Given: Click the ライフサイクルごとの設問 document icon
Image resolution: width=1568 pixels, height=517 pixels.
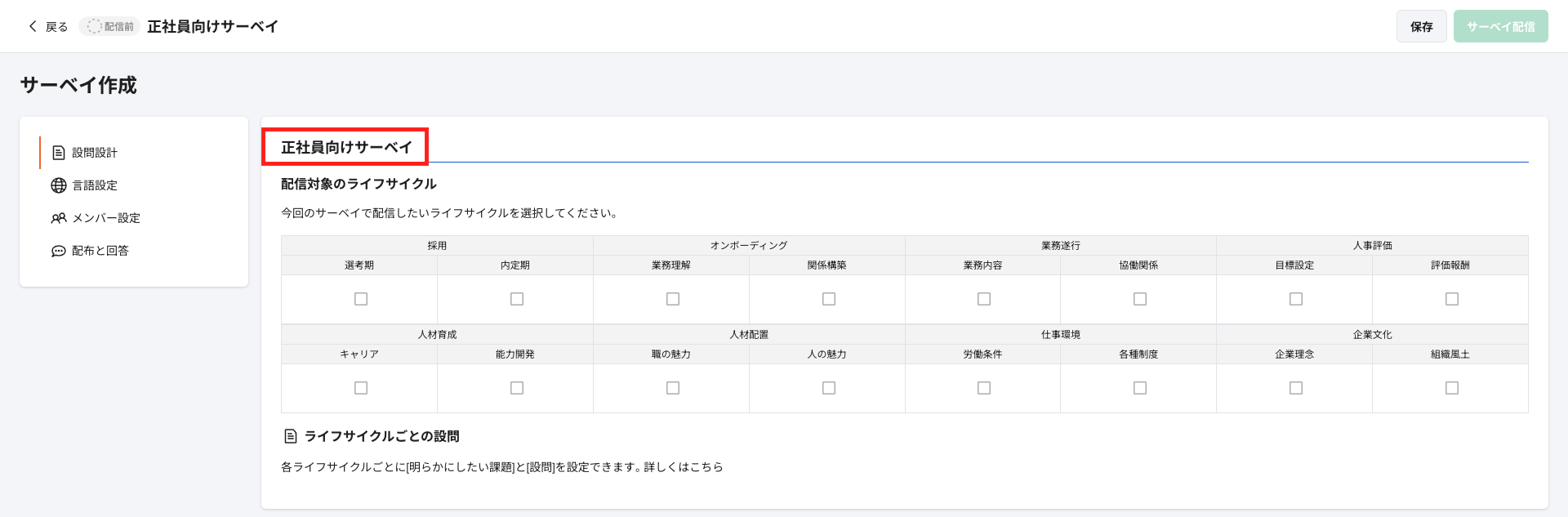Looking at the screenshot, I should point(290,436).
